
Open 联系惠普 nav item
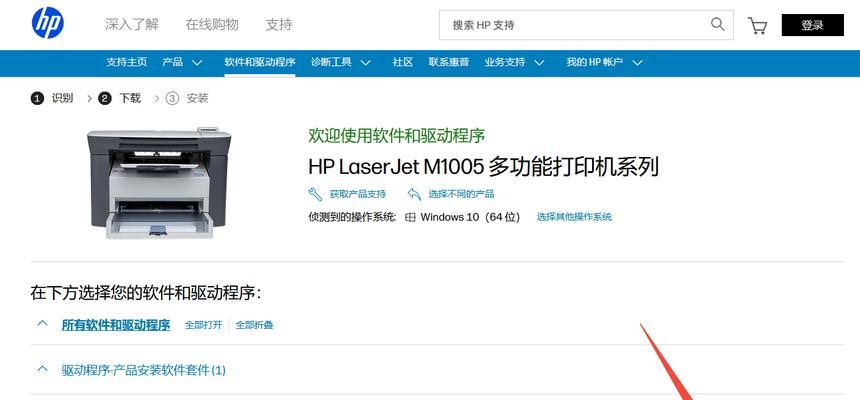tap(449, 63)
